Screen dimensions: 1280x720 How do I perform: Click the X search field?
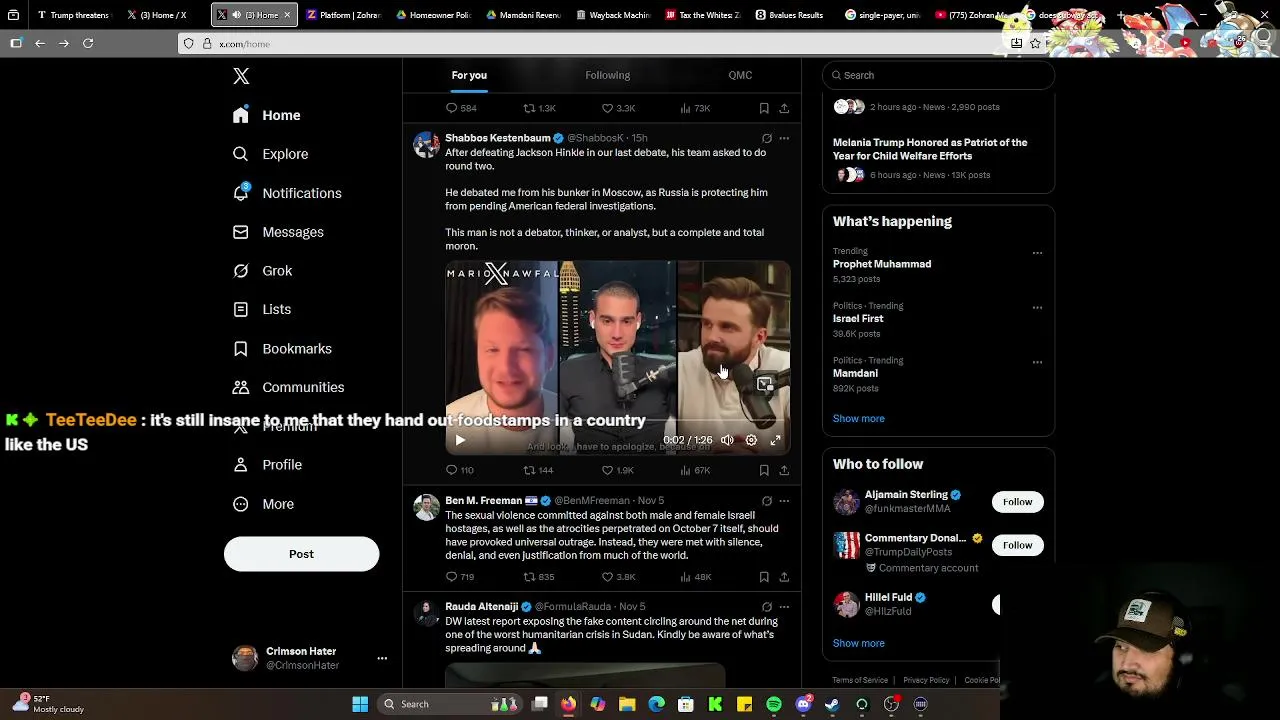938,75
